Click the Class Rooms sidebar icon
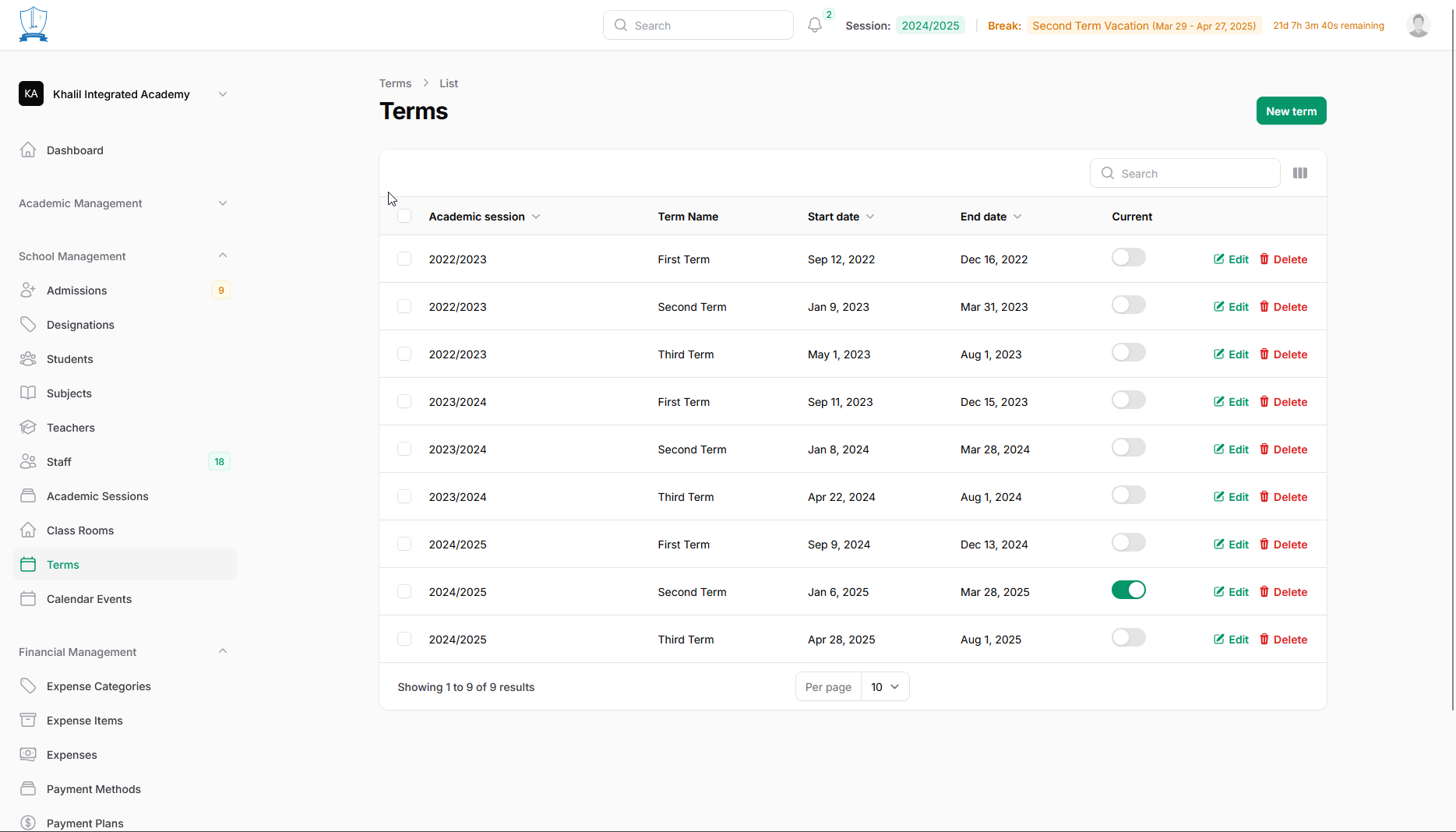The image size is (1456, 832). pyautogui.click(x=28, y=531)
